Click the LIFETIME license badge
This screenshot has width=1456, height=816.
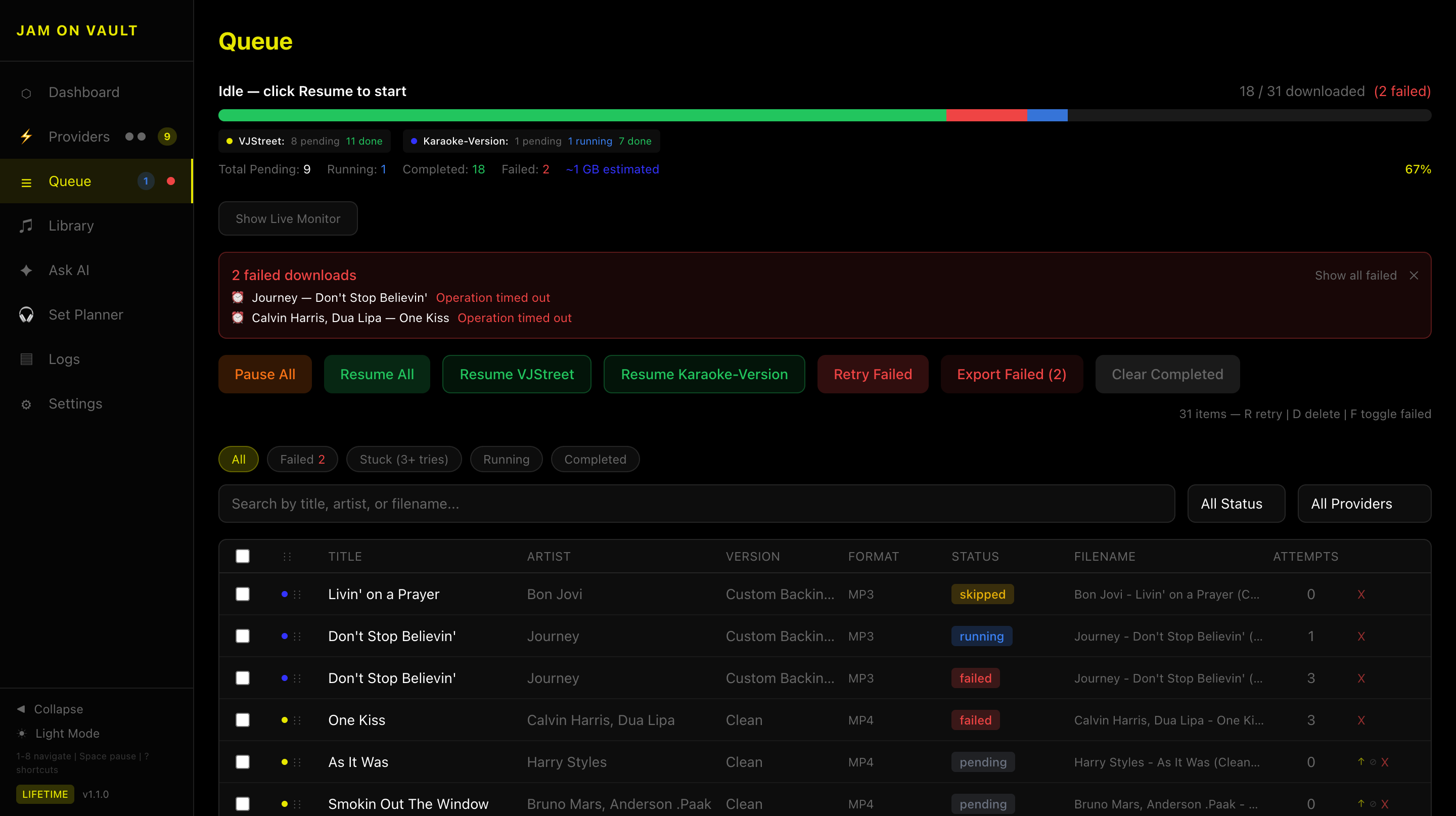click(x=44, y=794)
